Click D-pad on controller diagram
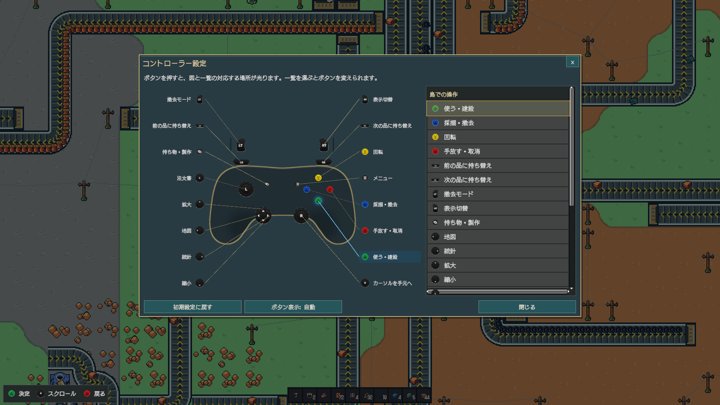Viewport: 720px width, 405px height. pos(263,215)
